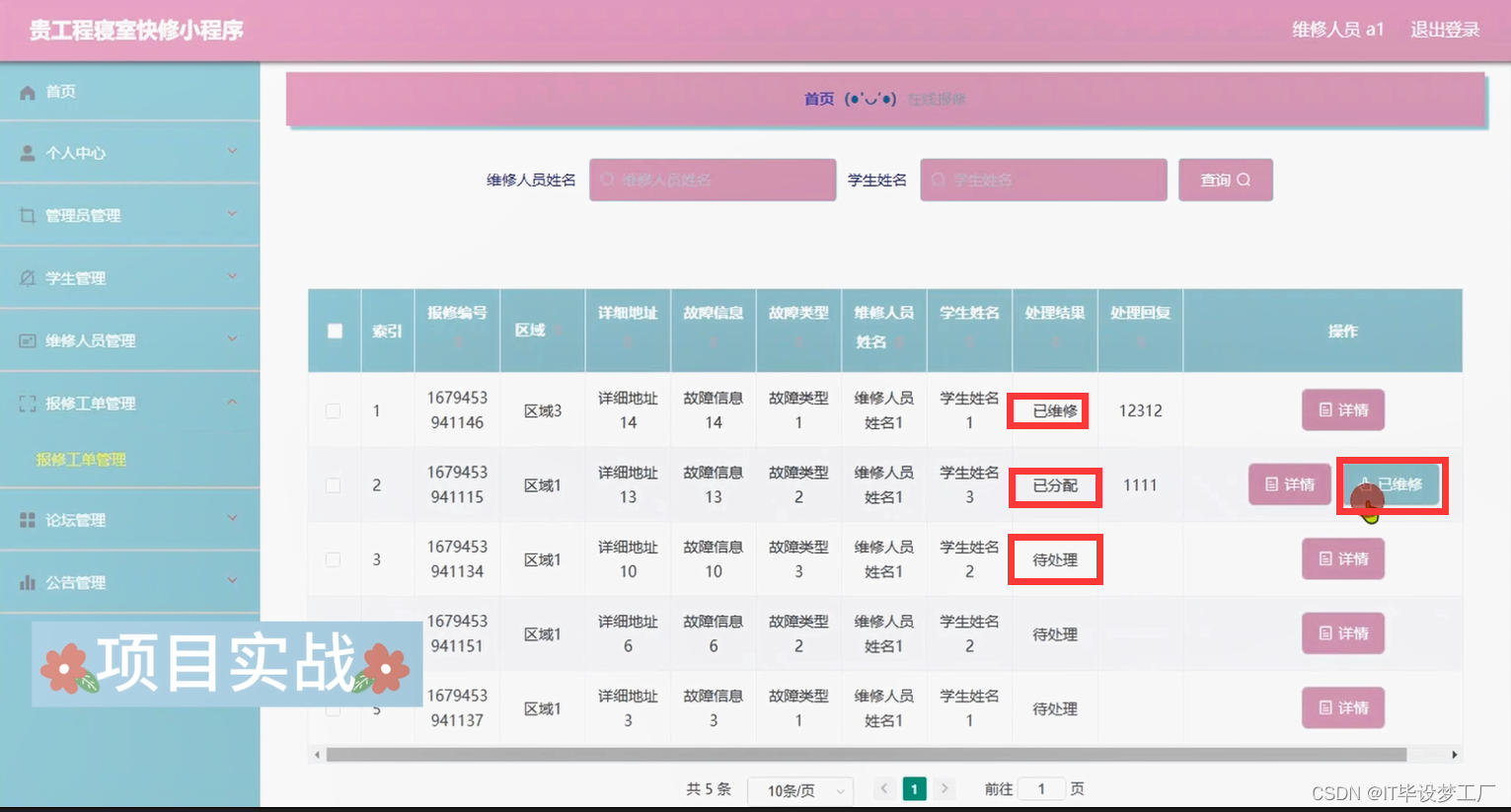Image resolution: width=1511 pixels, height=812 pixels.
Task: Click the 学生姓名 search input
Action: (x=1043, y=180)
